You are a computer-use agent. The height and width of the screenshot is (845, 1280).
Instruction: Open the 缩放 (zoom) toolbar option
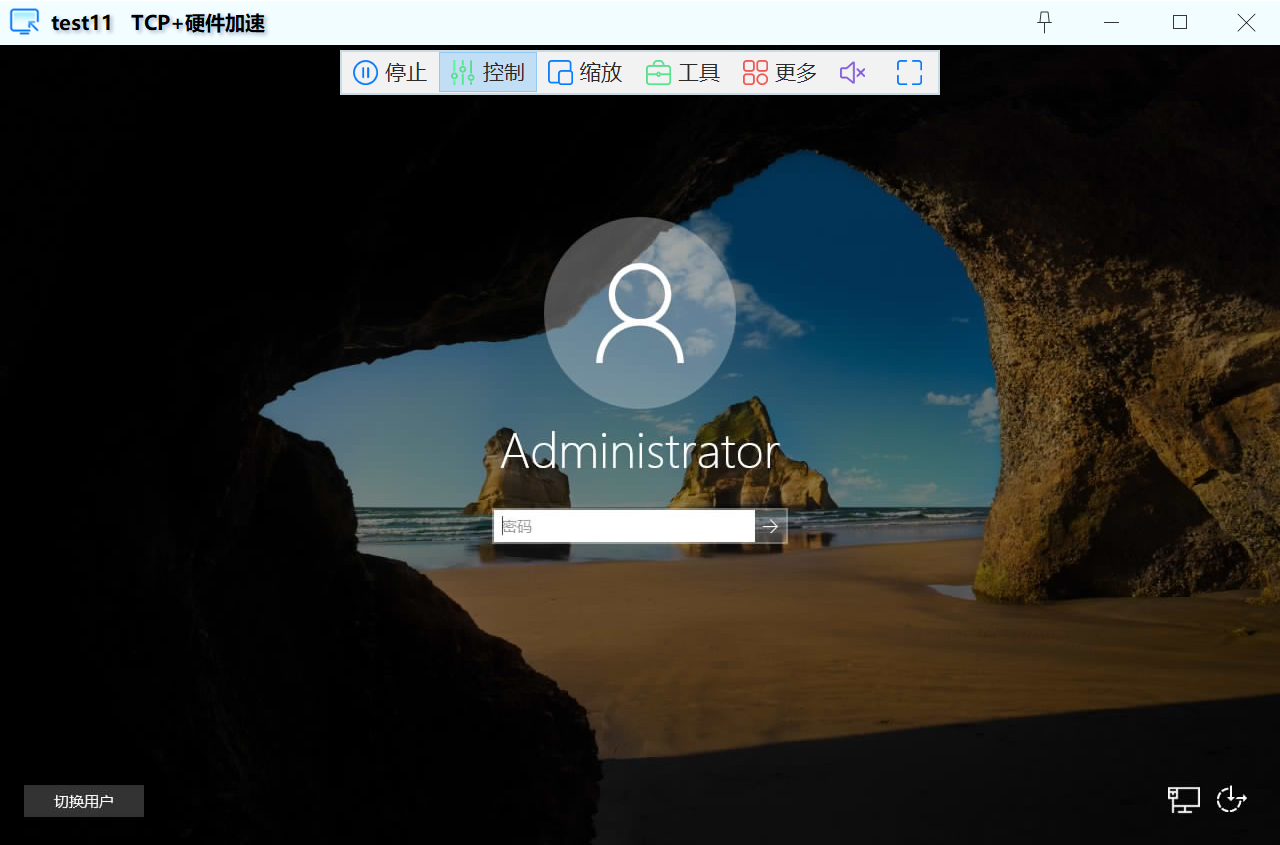coord(586,72)
